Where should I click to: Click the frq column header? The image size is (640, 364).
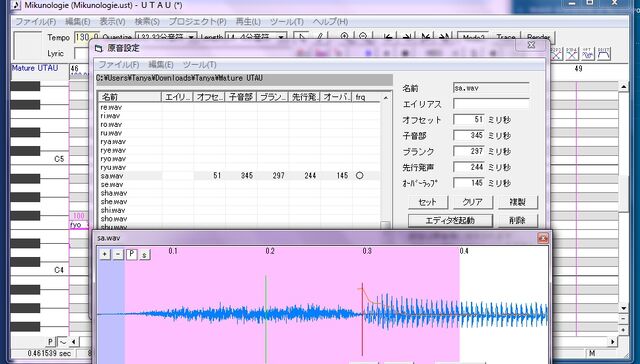(x=367, y=97)
